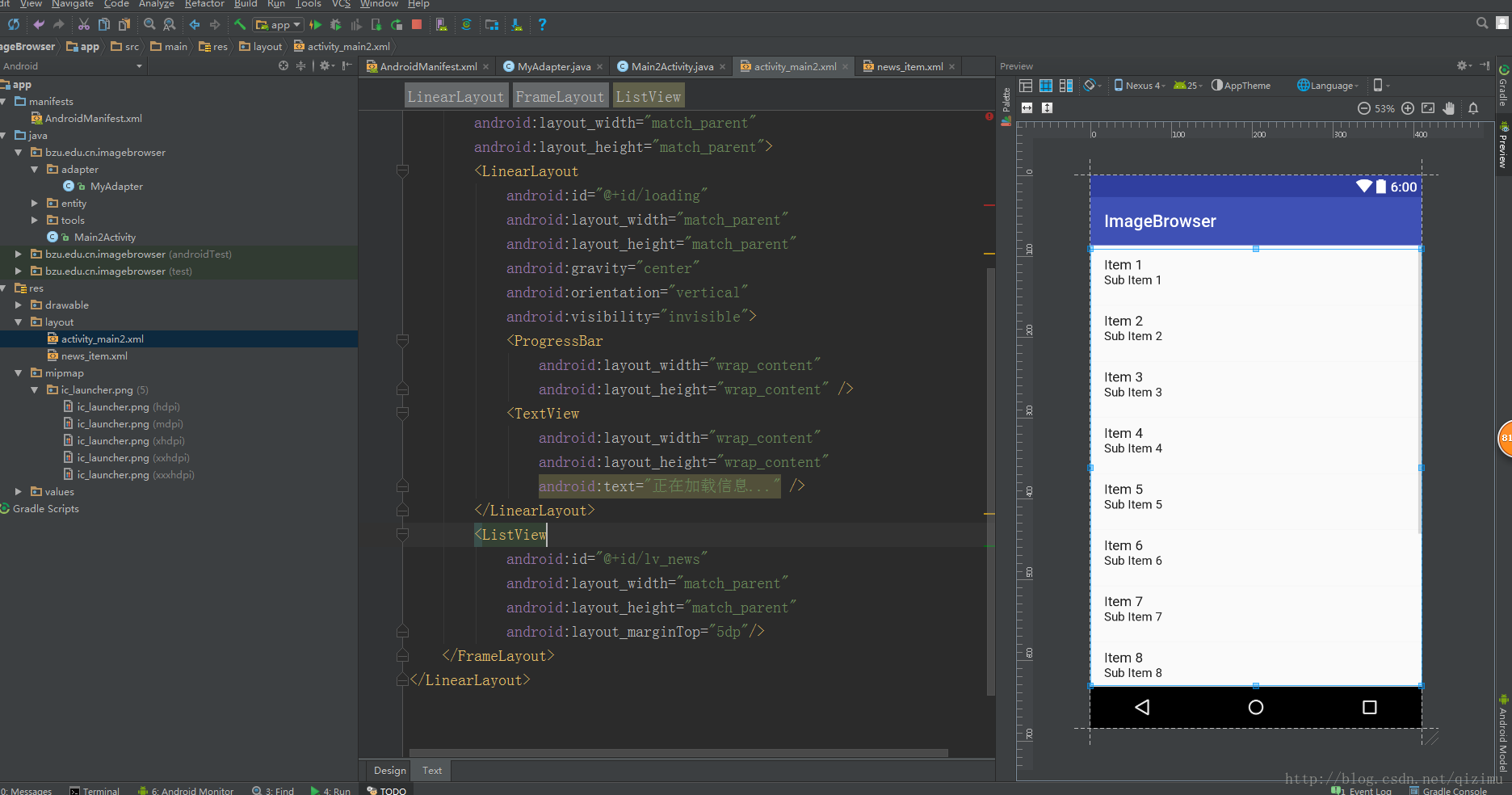
Task: Open Find with the magnifier icon
Action: click(x=149, y=24)
